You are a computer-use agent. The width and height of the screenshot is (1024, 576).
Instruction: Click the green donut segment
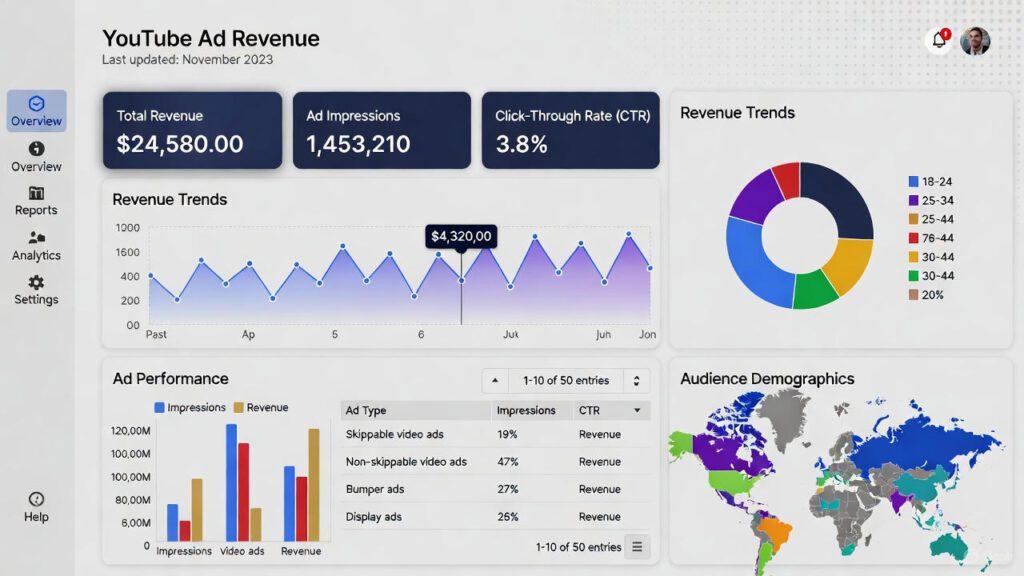tap(813, 289)
